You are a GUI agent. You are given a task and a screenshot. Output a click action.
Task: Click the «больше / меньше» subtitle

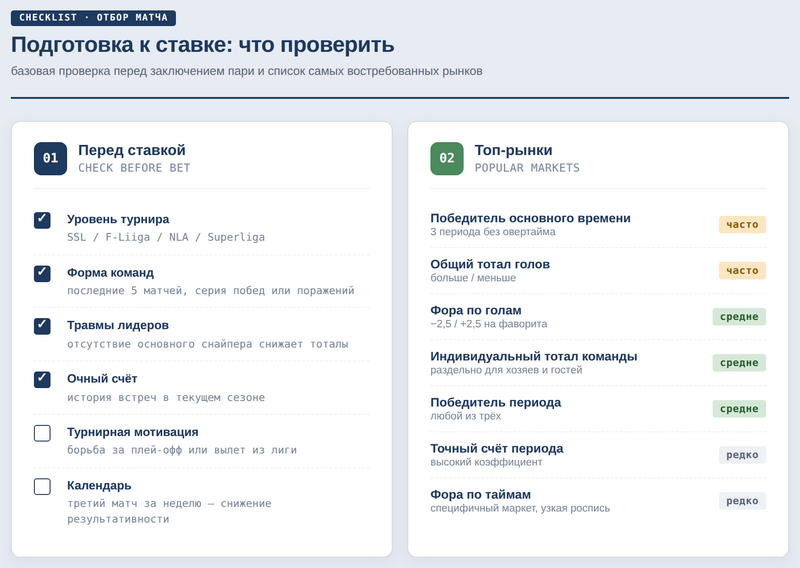(473, 278)
